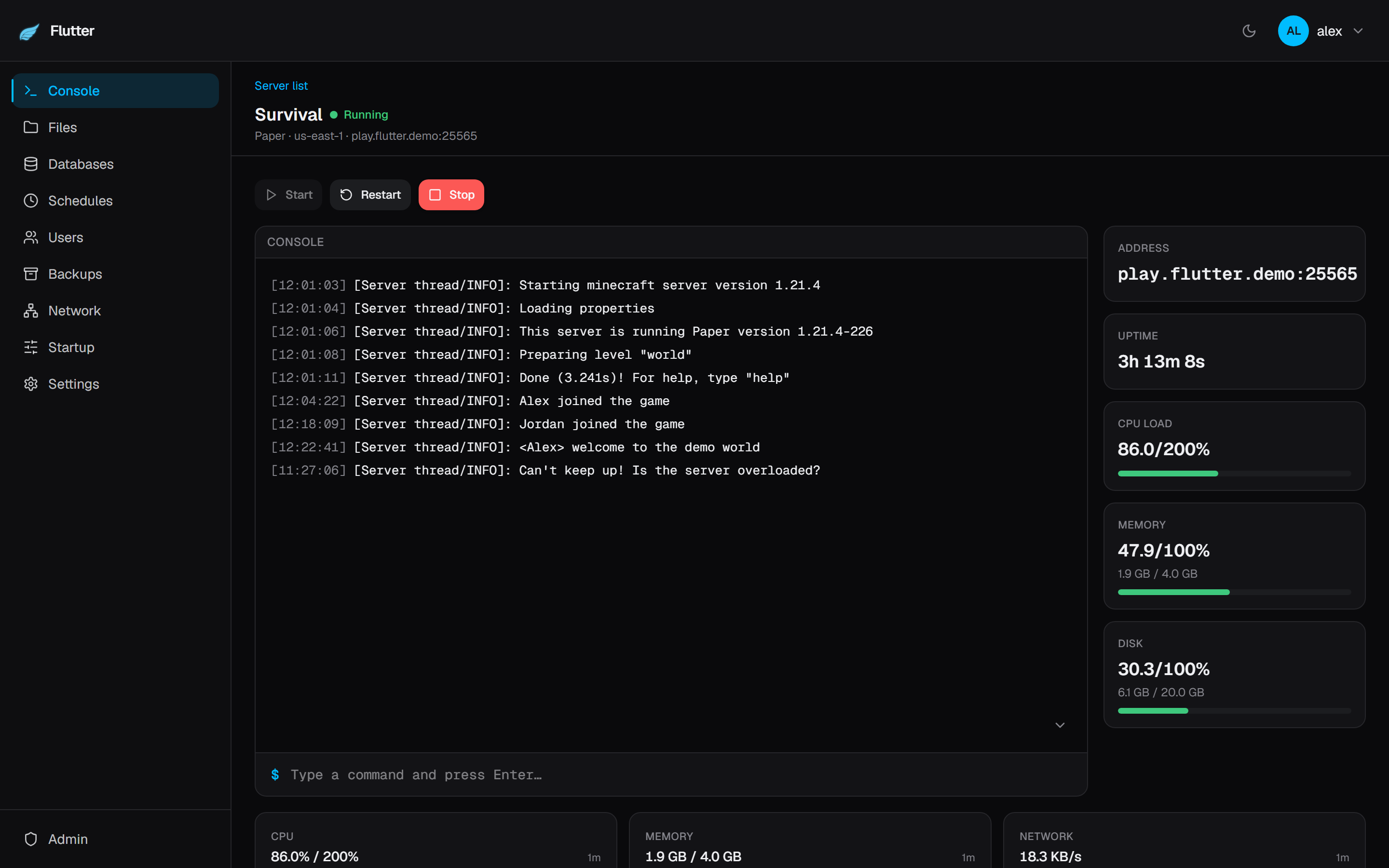Screen dimensions: 1389x868
Task: Click the console scroll-to-bottom chevron
Action: click(1060, 725)
